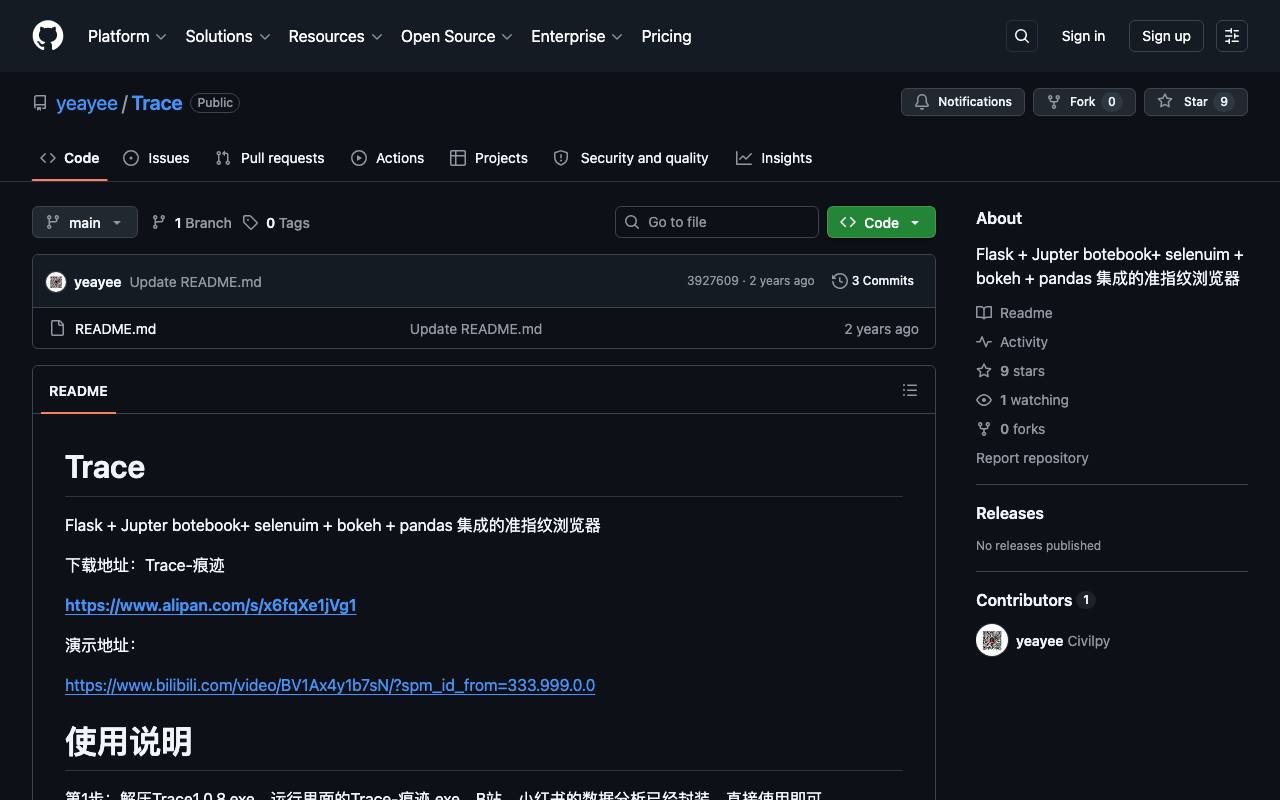
Task: Open the green Code dropdown button
Action: (881, 222)
